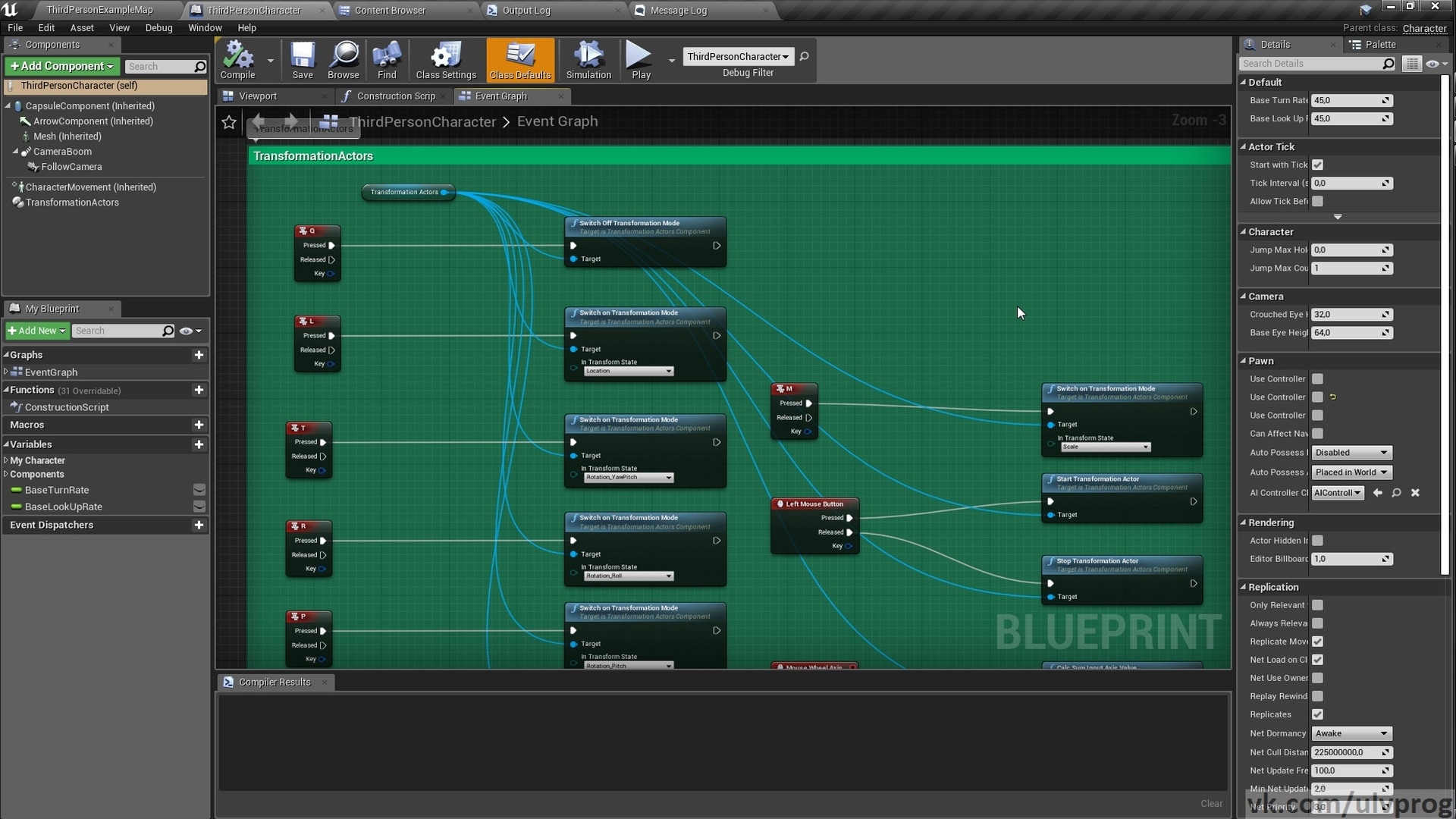Disable the Replicates checkbox
Screen dimensions: 1456x819
click(x=1318, y=714)
